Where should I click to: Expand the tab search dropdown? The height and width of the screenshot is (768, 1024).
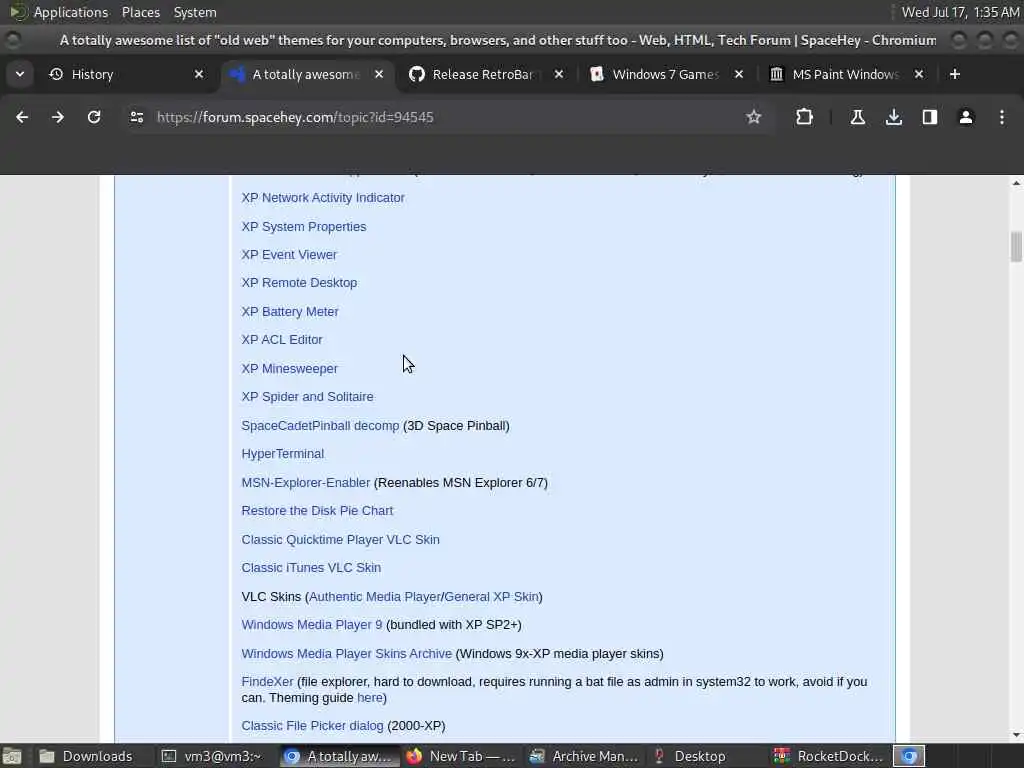(20, 74)
